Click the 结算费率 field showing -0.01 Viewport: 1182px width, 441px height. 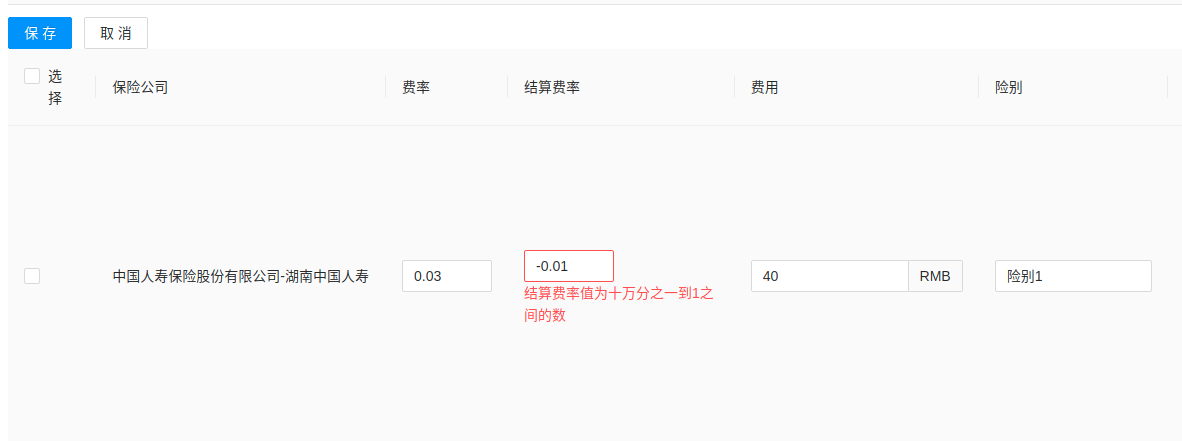[568, 266]
